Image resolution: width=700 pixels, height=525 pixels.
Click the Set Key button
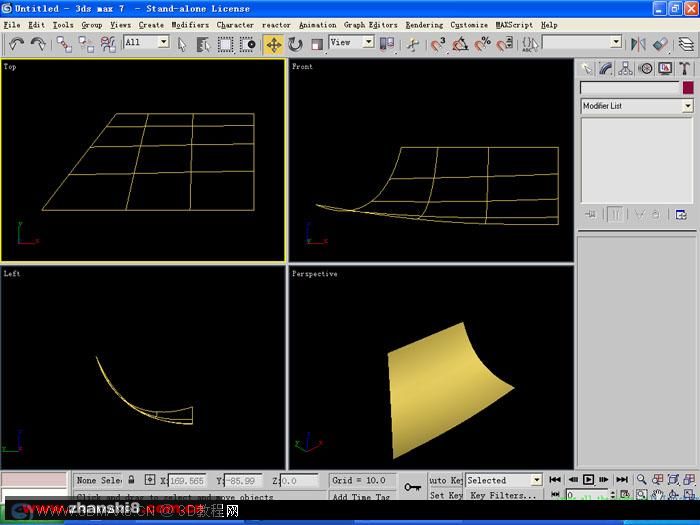pyautogui.click(x=446, y=495)
